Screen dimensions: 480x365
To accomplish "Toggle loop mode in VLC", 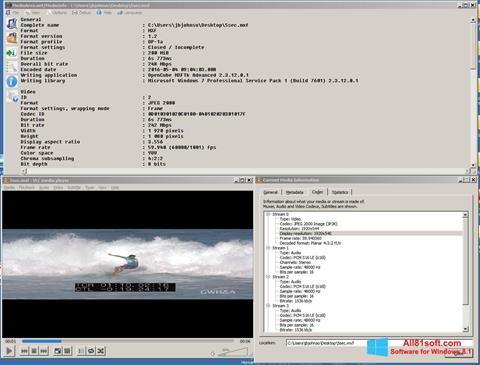I will click(x=91, y=351).
